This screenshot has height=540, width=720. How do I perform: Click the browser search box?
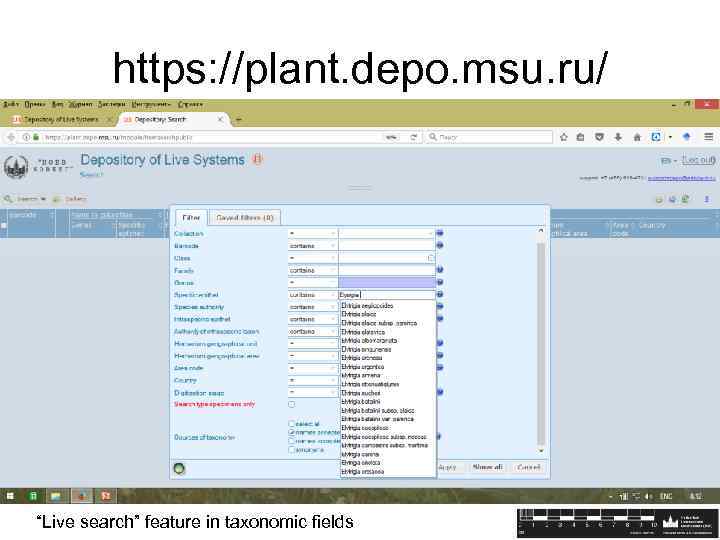coord(489,137)
